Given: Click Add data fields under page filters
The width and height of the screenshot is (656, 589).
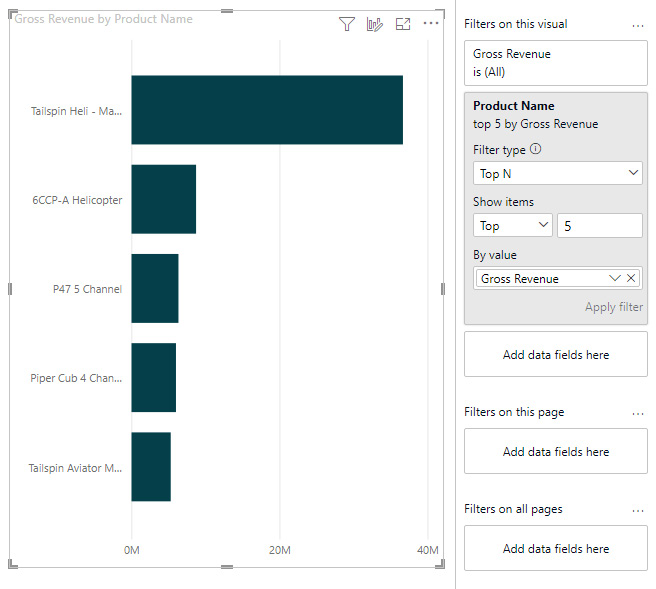Looking at the screenshot, I should tap(555, 452).
